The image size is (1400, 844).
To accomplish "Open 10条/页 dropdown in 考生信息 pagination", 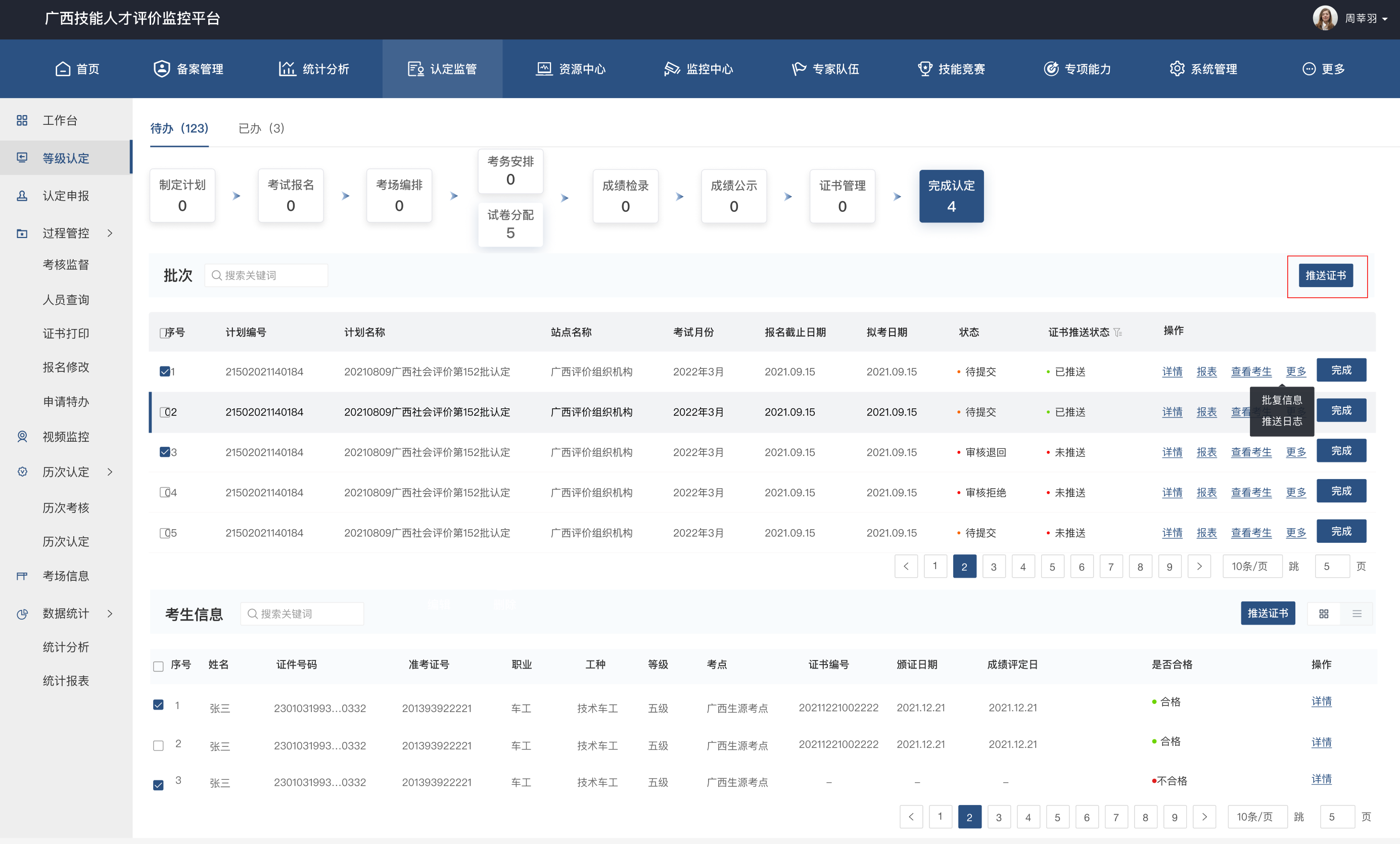I will (x=1257, y=817).
